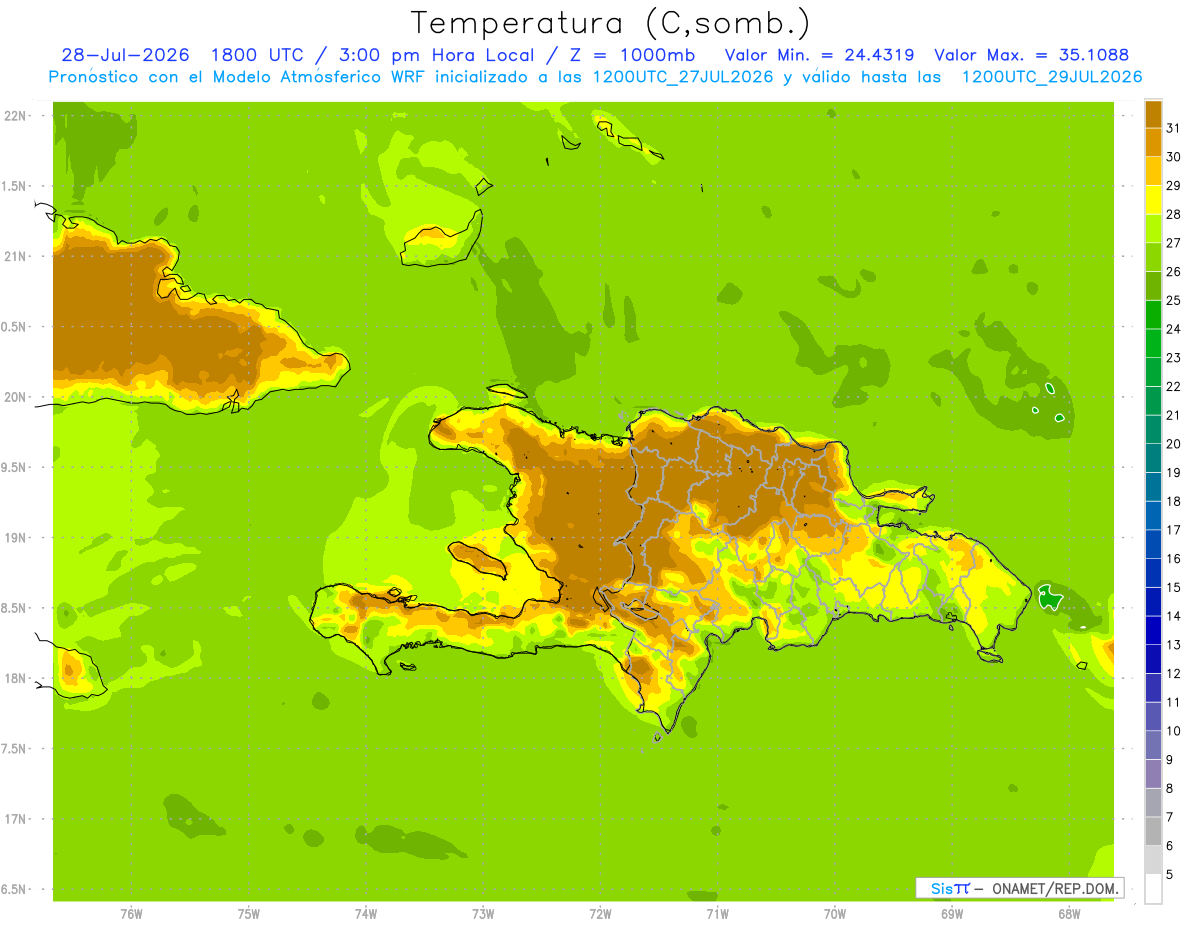Click the '31' label on the color scale
This screenshot has height=927, width=1200.
(1173, 128)
